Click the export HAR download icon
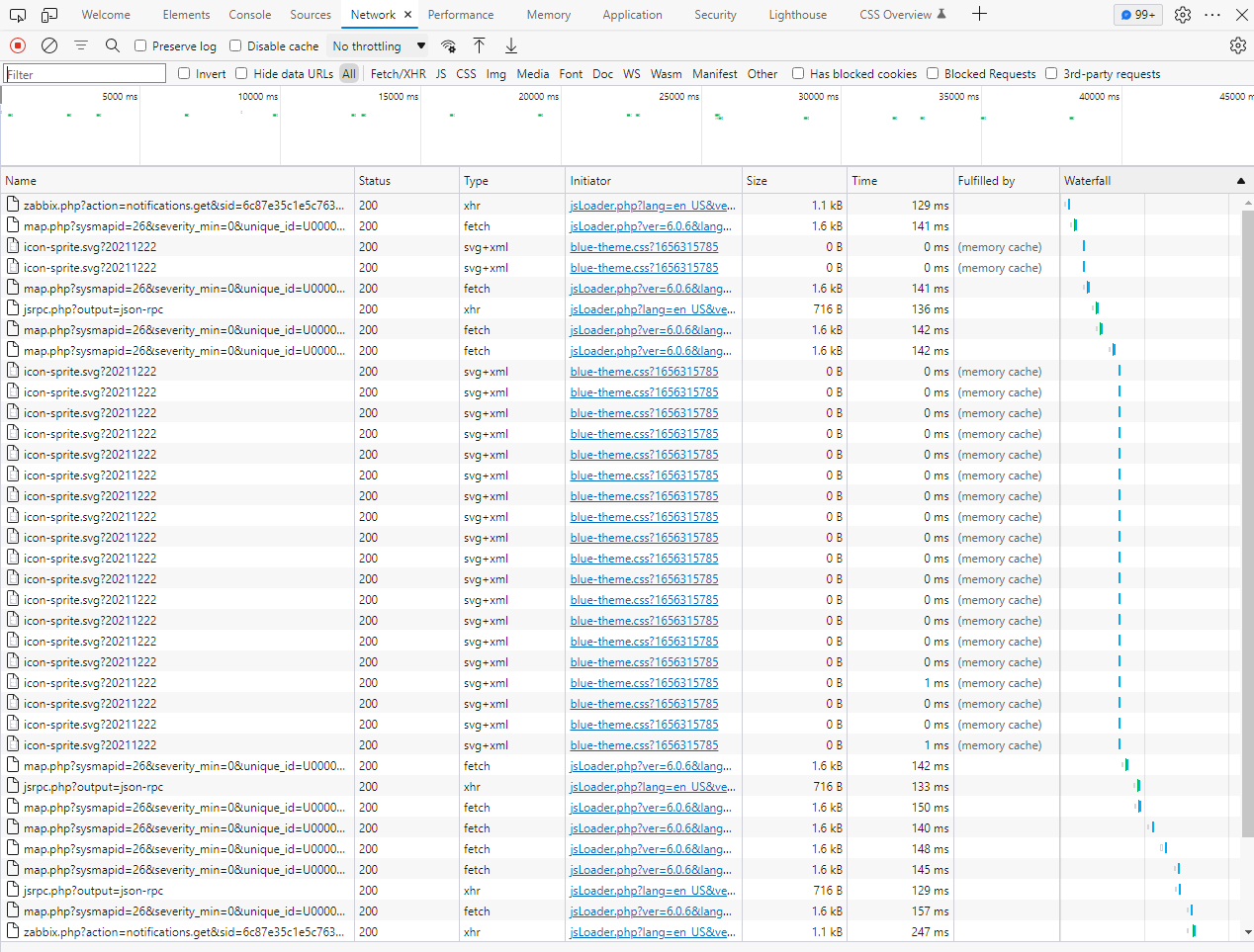This screenshot has height=952, width=1254. click(511, 45)
